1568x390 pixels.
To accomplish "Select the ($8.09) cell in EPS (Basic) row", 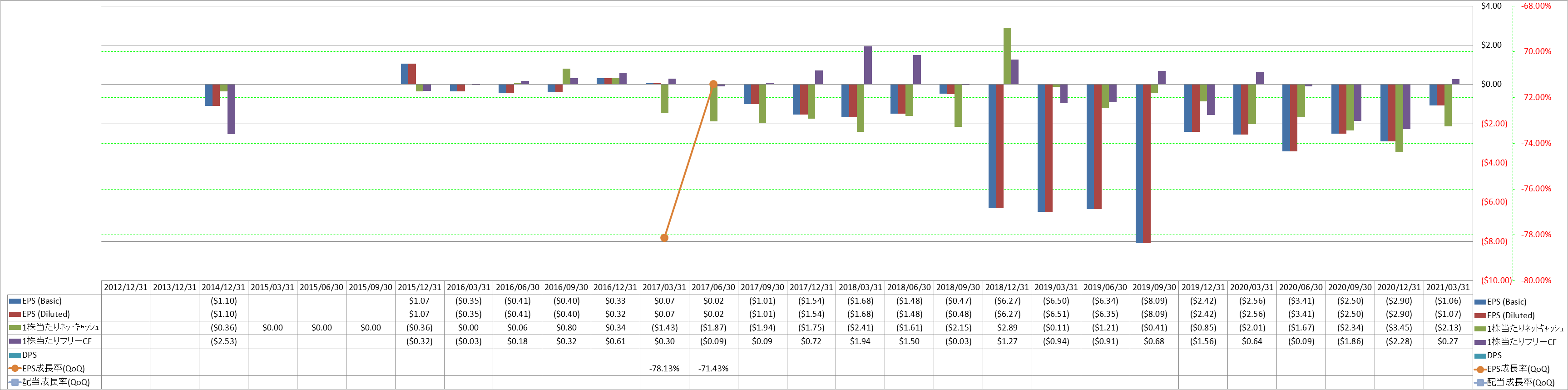I will [1154, 301].
